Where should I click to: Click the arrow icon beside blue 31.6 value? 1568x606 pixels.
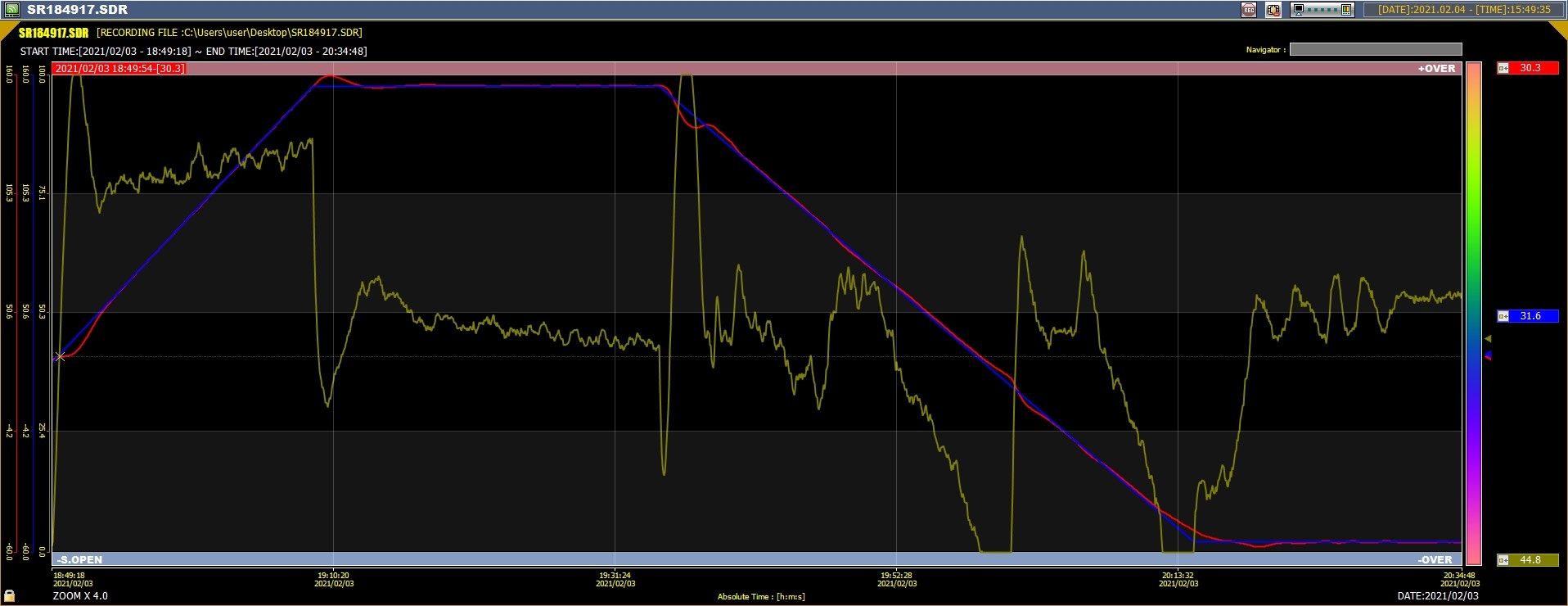tap(1503, 316)
